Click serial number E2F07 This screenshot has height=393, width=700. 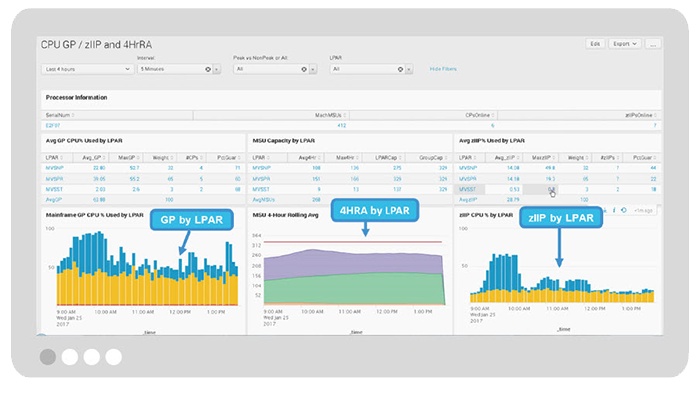click(x=53, y=126)
